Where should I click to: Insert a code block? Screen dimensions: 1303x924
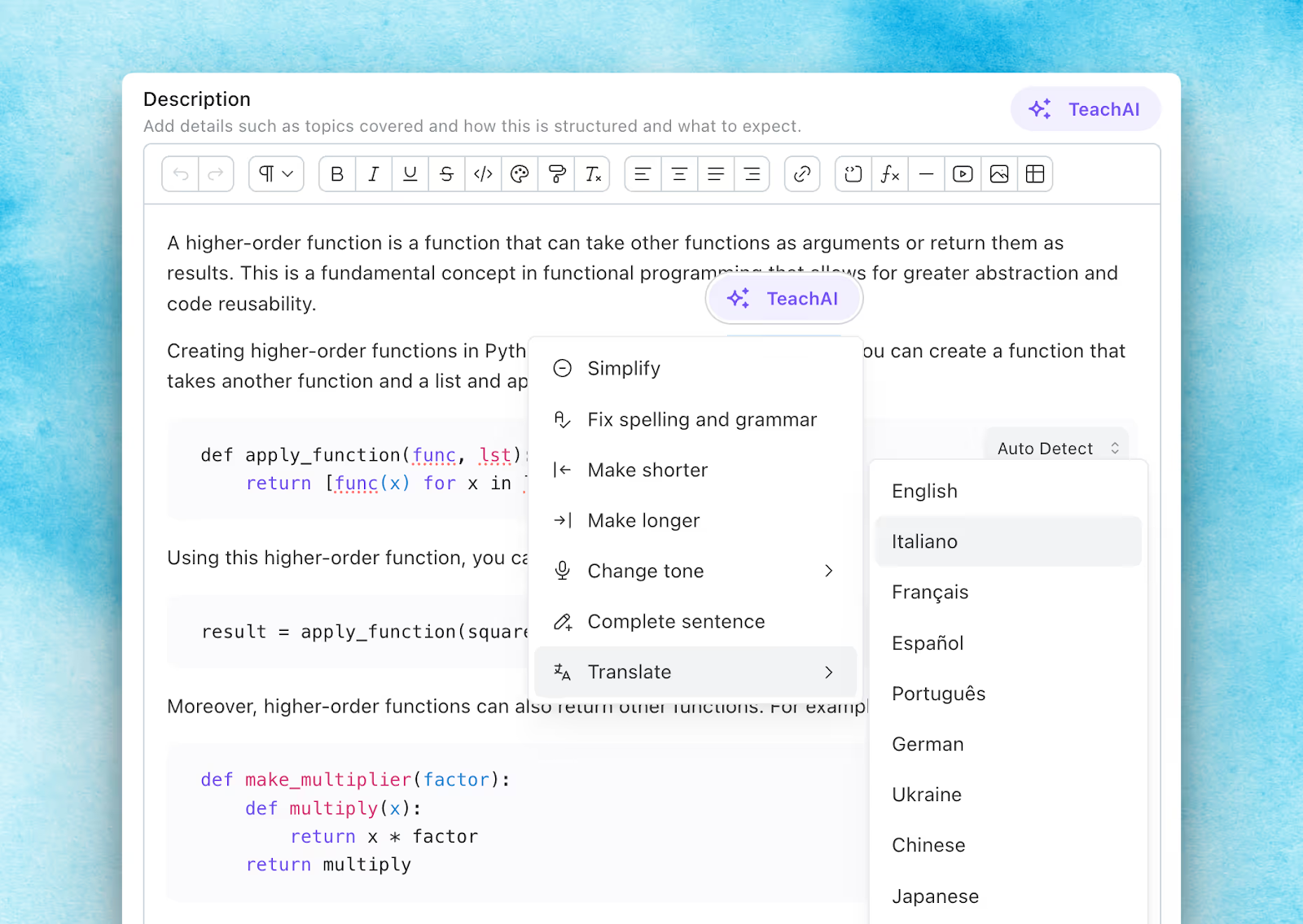point(853,174)
